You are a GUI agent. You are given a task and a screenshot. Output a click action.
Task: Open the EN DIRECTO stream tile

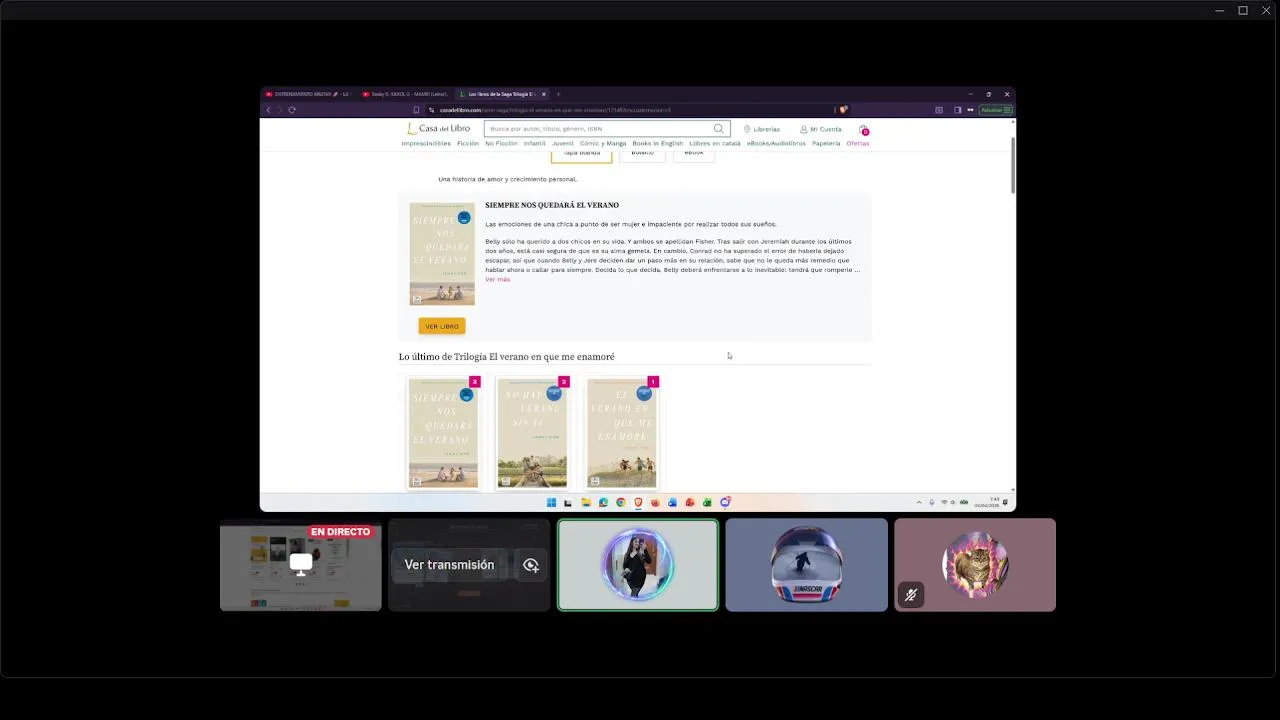[301, 565]
